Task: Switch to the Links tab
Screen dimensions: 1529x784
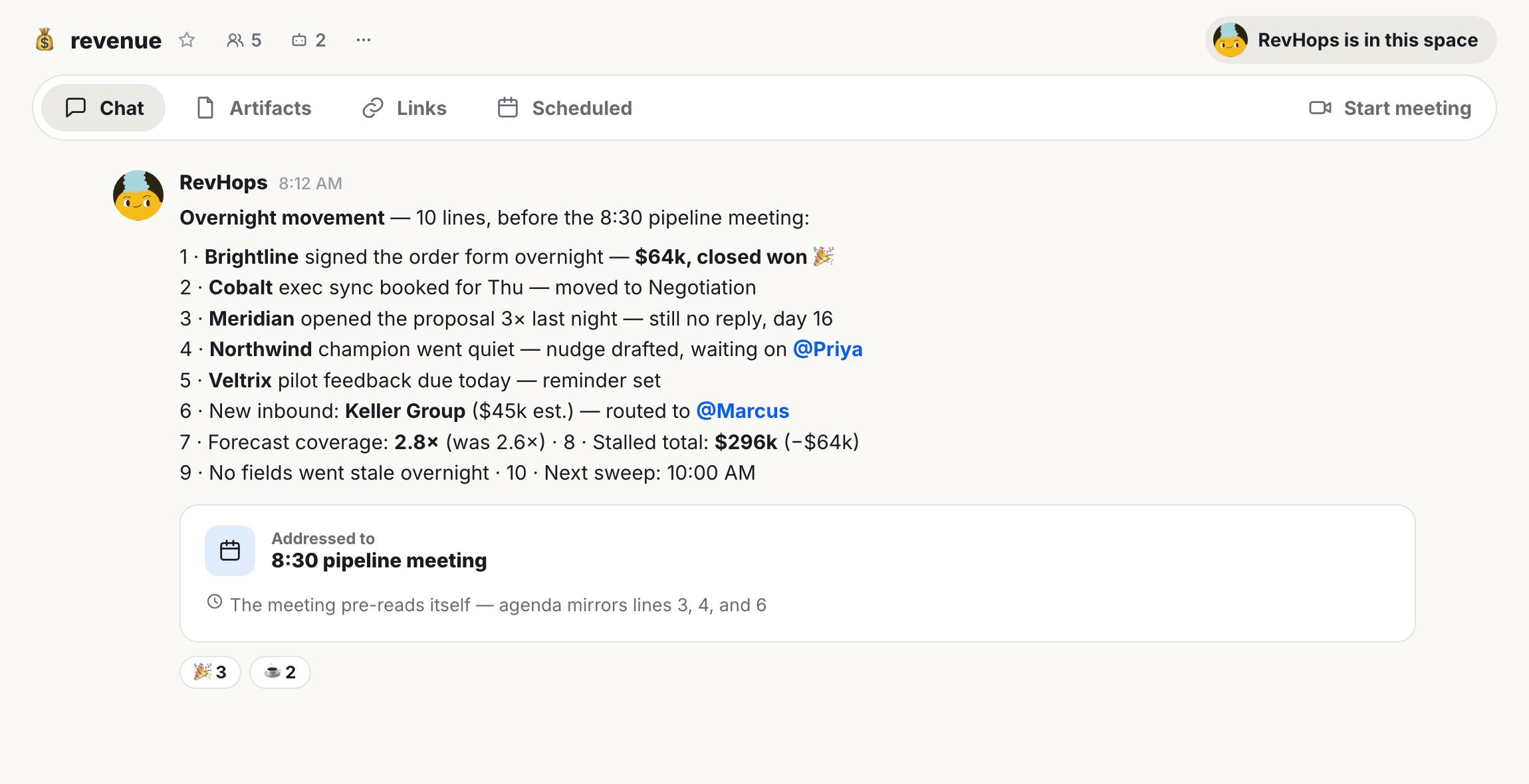Action: click(x=404, y=108)
